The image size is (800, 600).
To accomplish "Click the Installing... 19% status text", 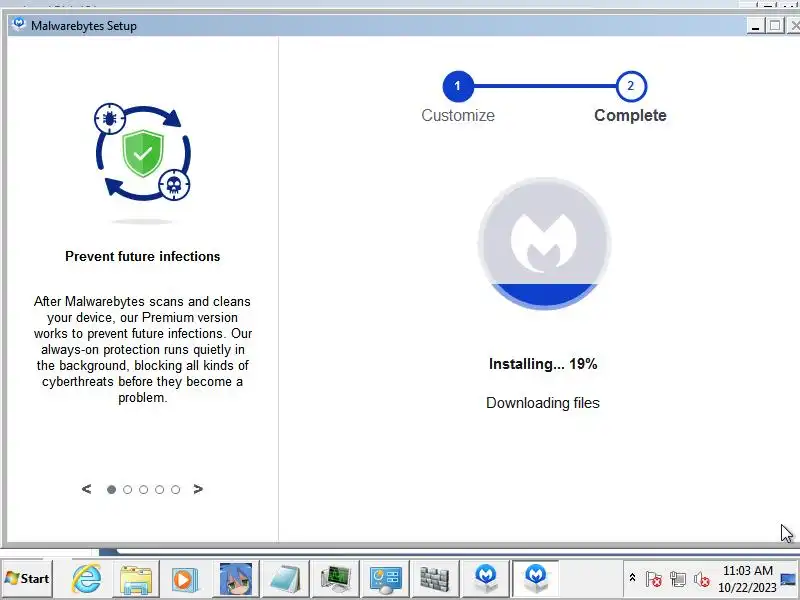I will click(x=543, y=364).
